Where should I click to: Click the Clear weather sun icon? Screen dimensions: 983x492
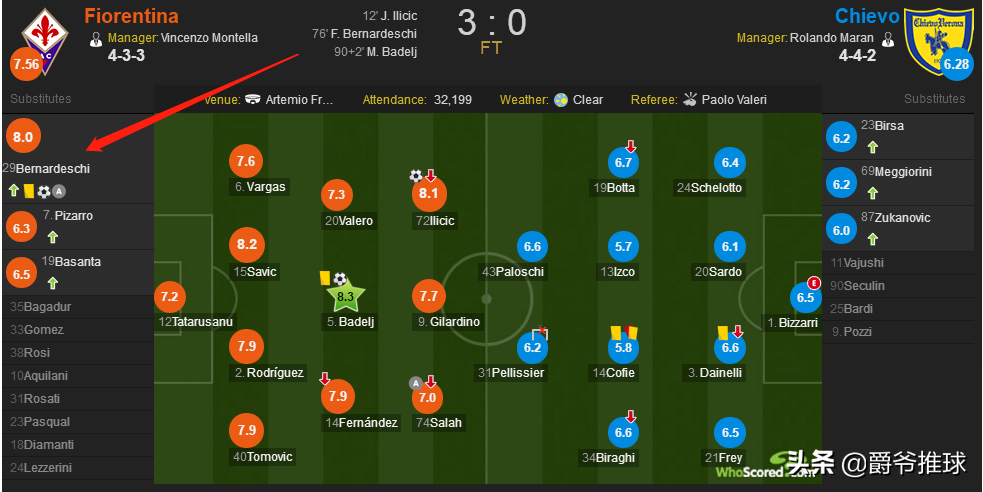pyautogui.click(x=561, y=99)
